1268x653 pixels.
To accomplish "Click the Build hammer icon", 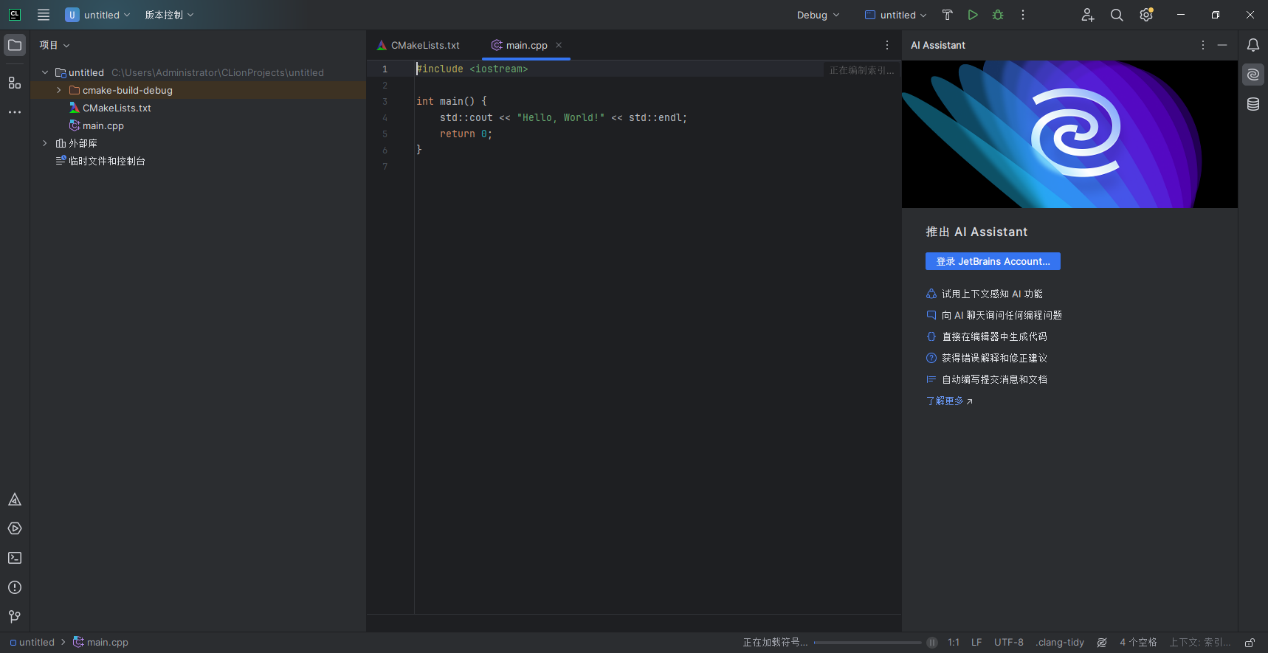I will point(947,15).
